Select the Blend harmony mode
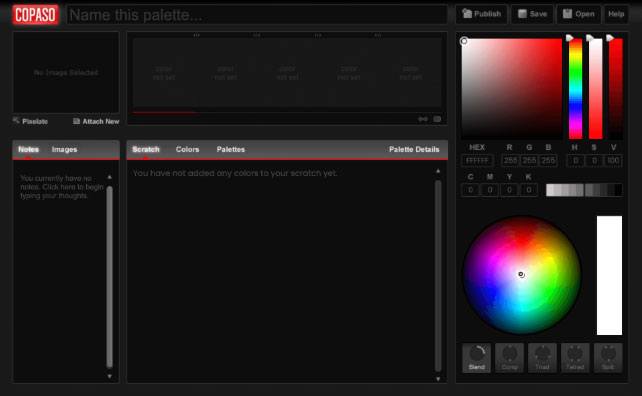 point(477,358)
